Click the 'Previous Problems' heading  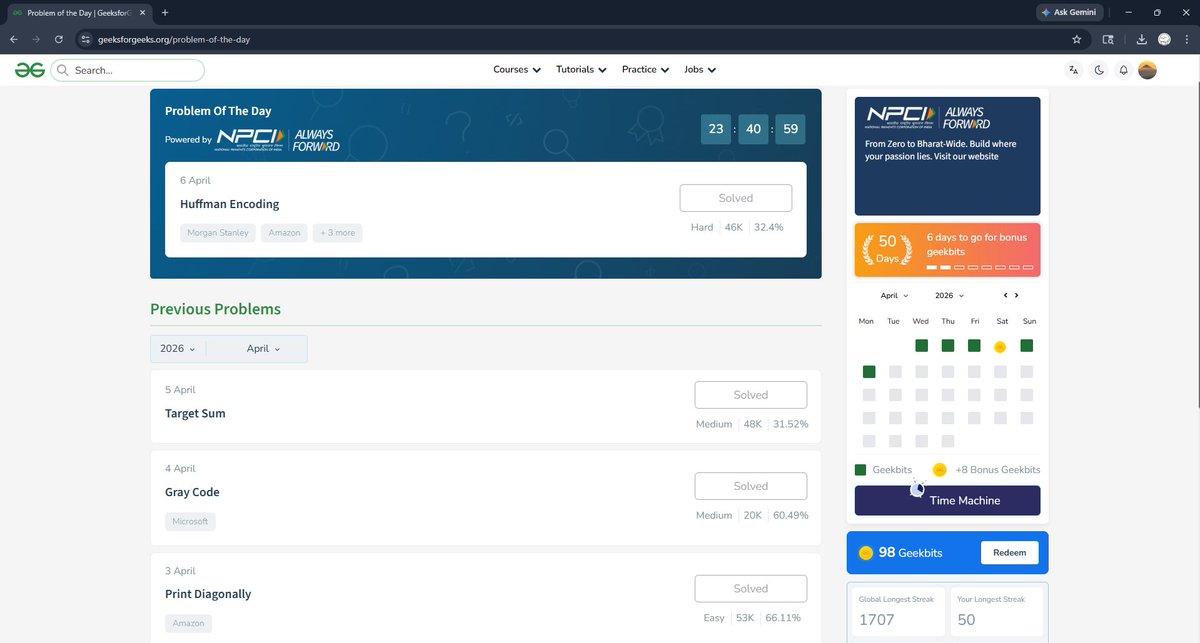click(x=215, y=309)
